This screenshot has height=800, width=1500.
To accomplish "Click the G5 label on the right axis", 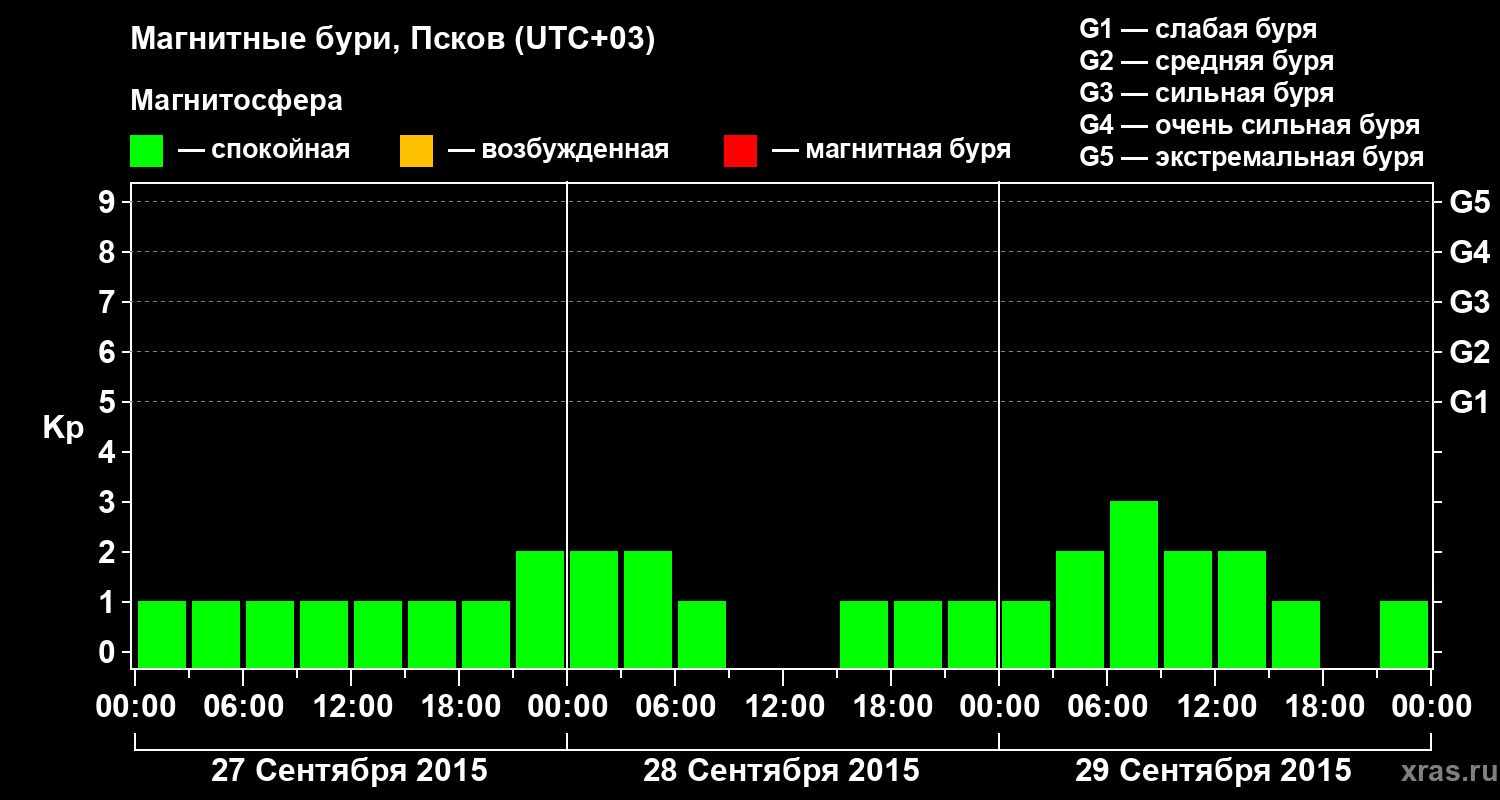I will [x=1469, y=202].
